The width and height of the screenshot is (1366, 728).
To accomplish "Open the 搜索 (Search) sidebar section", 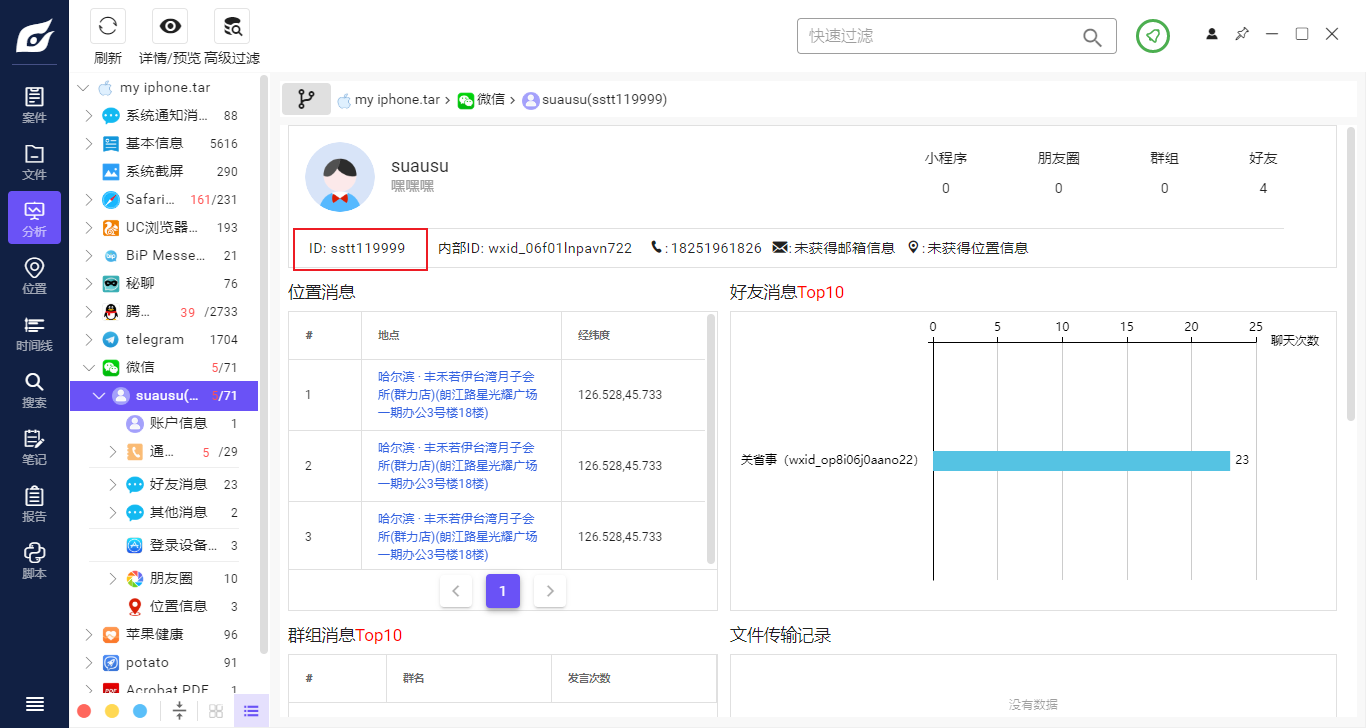I will point(34,389).
